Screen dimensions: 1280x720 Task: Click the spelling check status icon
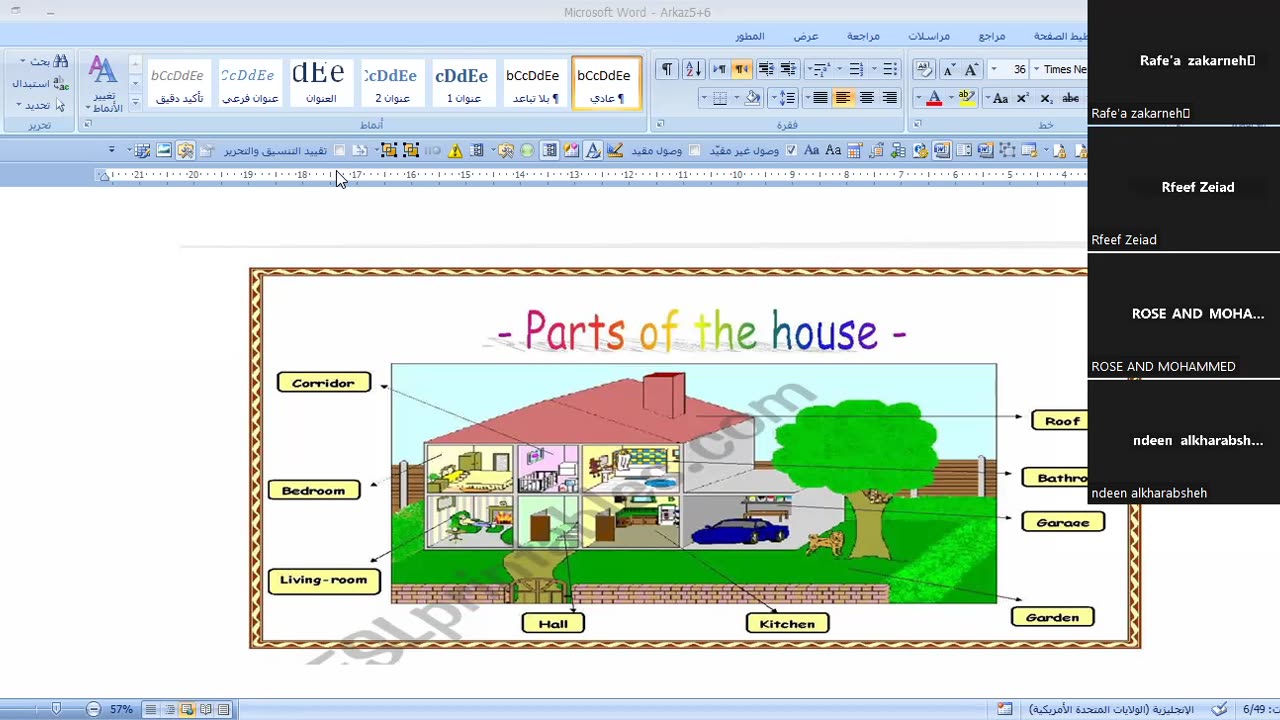pos(1219,709)
